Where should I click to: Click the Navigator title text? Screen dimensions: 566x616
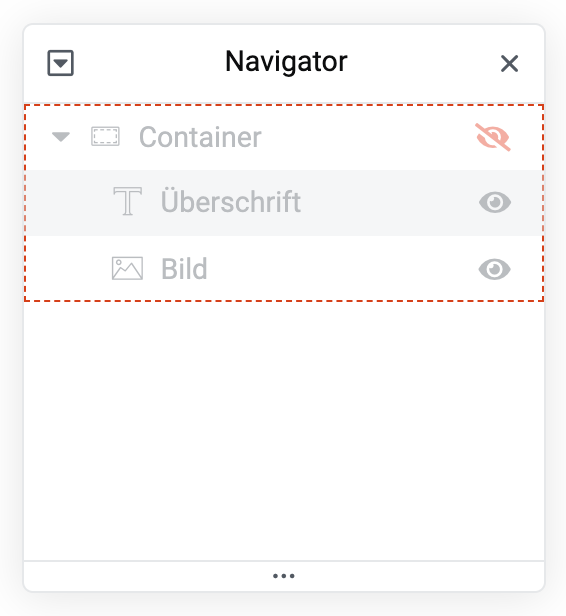[x=286, y=62]
